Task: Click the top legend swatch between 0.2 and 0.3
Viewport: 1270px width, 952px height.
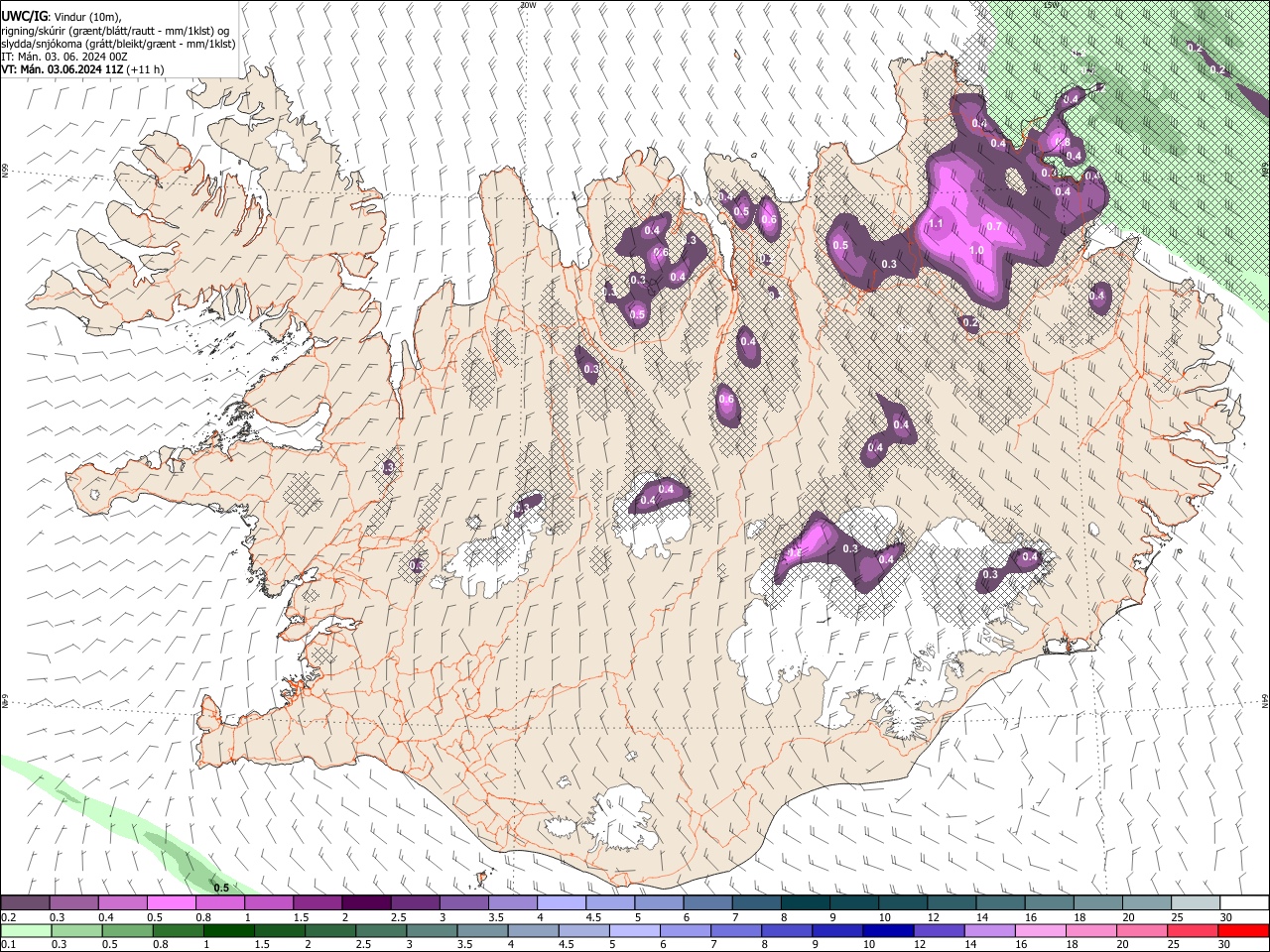Action: pyautogui.click(x=25, y=903)
